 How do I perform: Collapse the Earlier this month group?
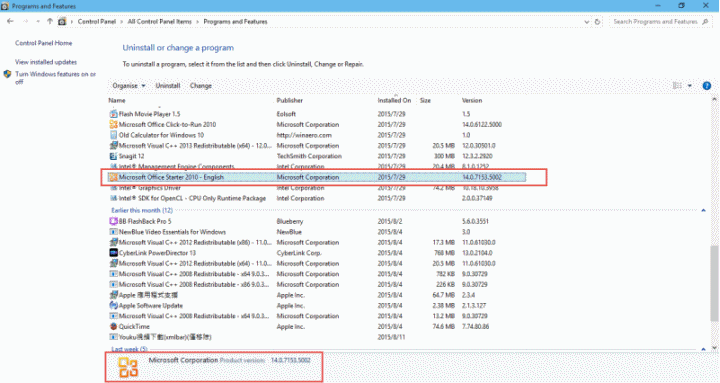pos(703,210)
